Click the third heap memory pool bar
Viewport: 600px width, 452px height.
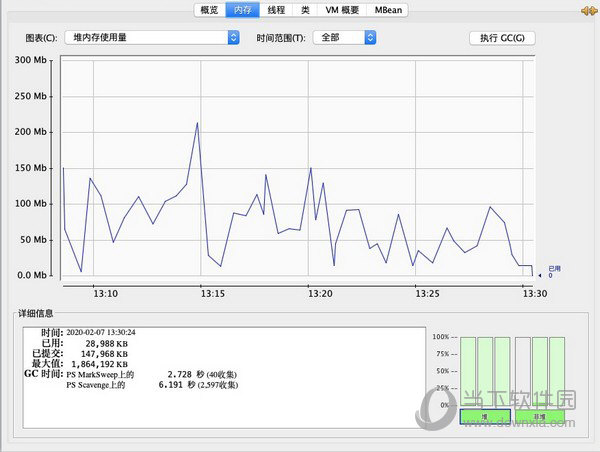pos(502,372)
